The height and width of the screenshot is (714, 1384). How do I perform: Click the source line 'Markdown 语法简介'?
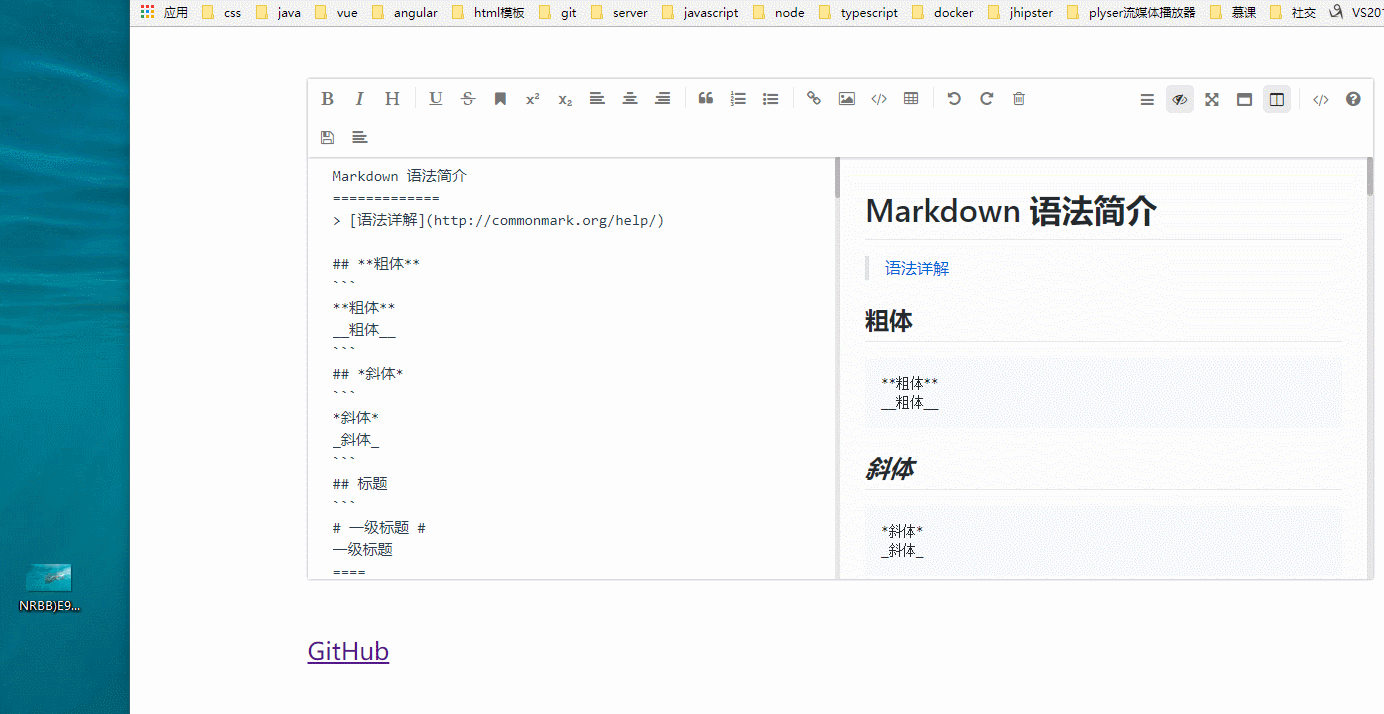click(400, 176)
